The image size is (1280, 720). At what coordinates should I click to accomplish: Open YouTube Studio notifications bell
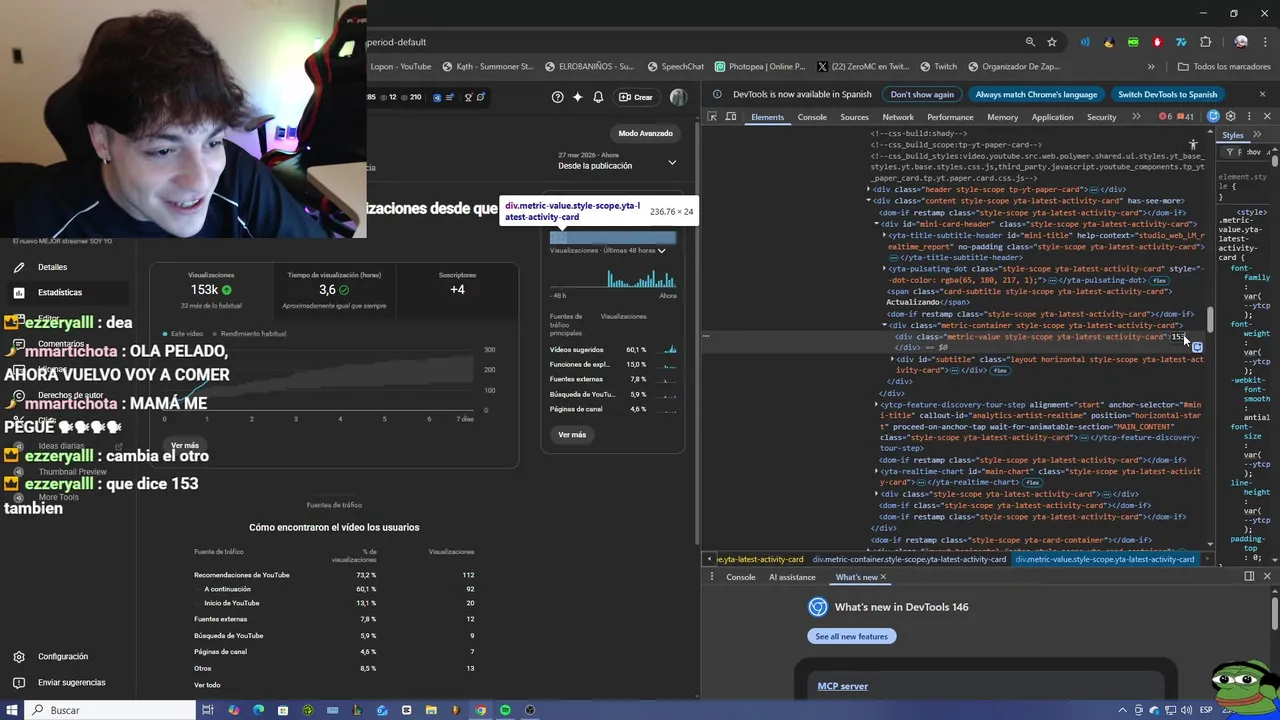pos(598,97)
